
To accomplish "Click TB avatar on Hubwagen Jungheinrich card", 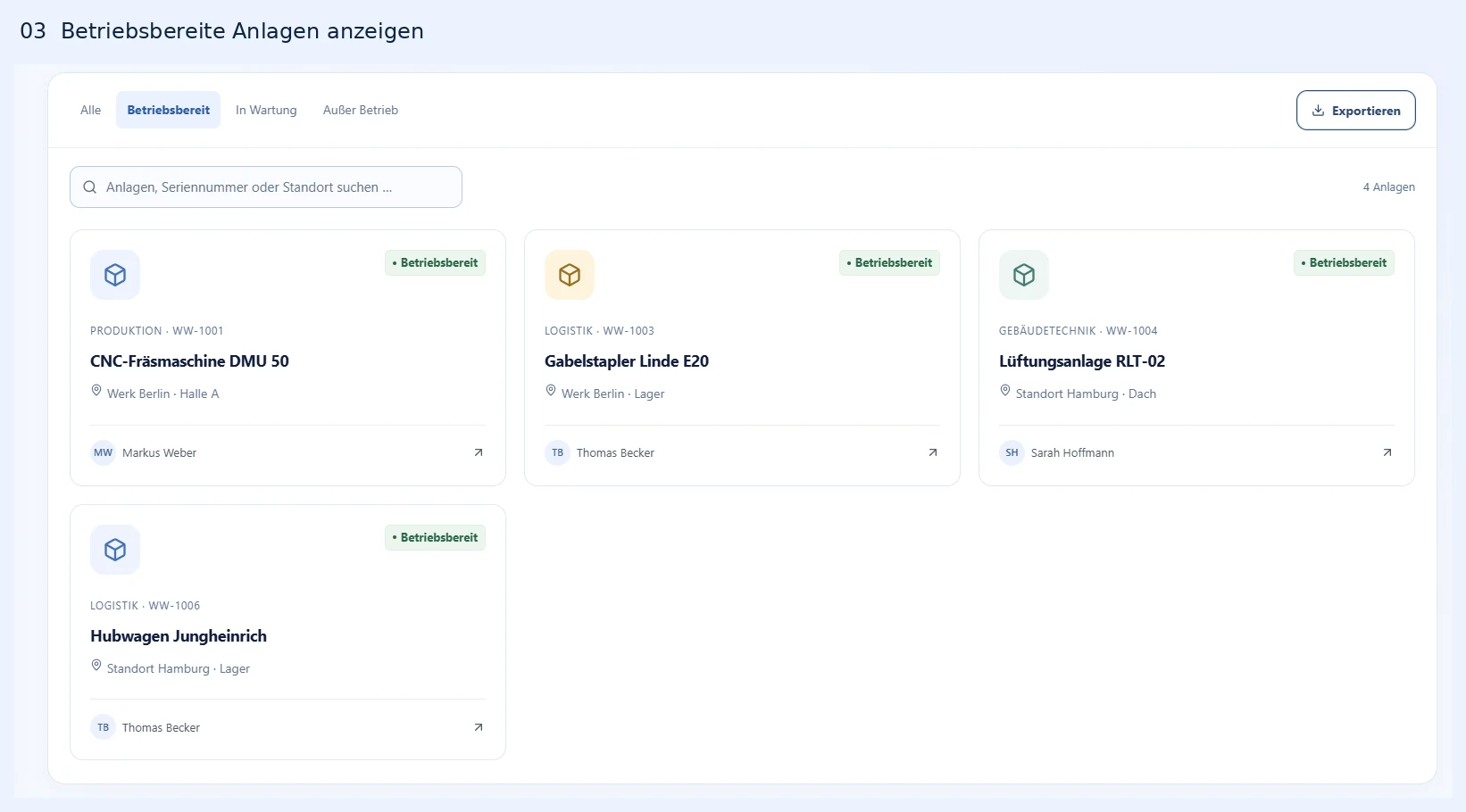I will click(x=104, y=727).
